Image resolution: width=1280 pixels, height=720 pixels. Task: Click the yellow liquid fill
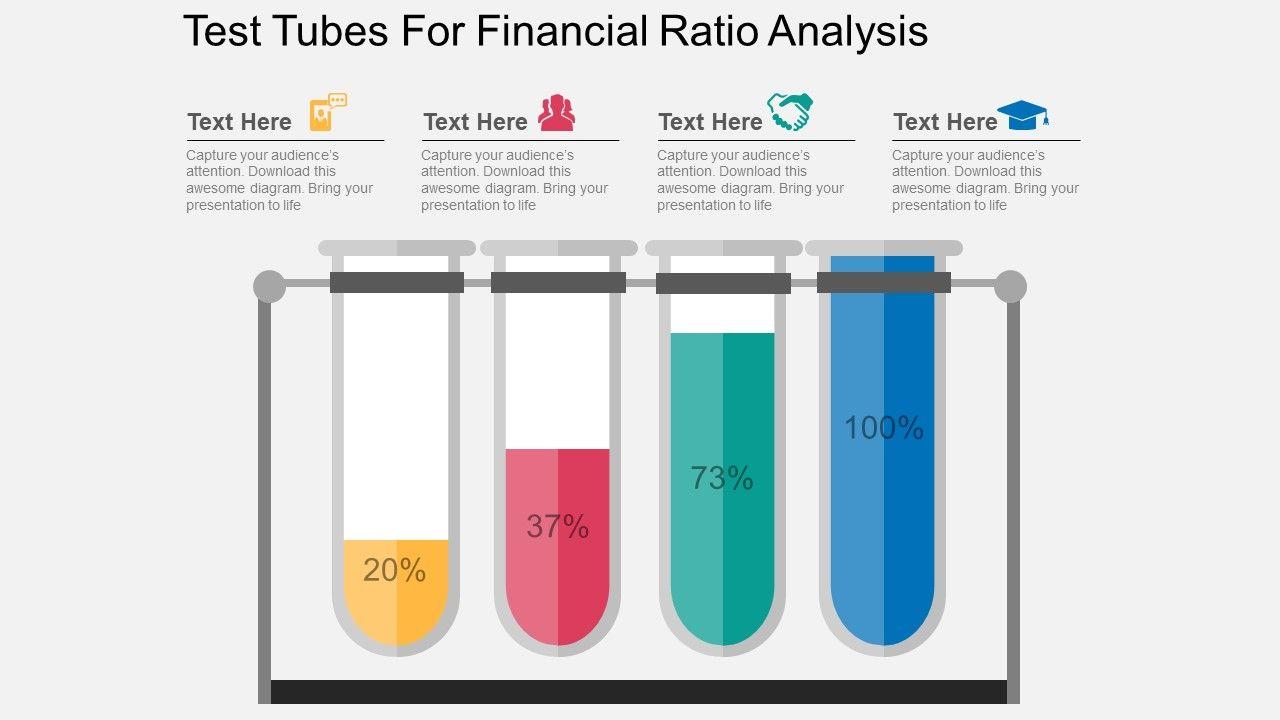(x=397, y=610)
